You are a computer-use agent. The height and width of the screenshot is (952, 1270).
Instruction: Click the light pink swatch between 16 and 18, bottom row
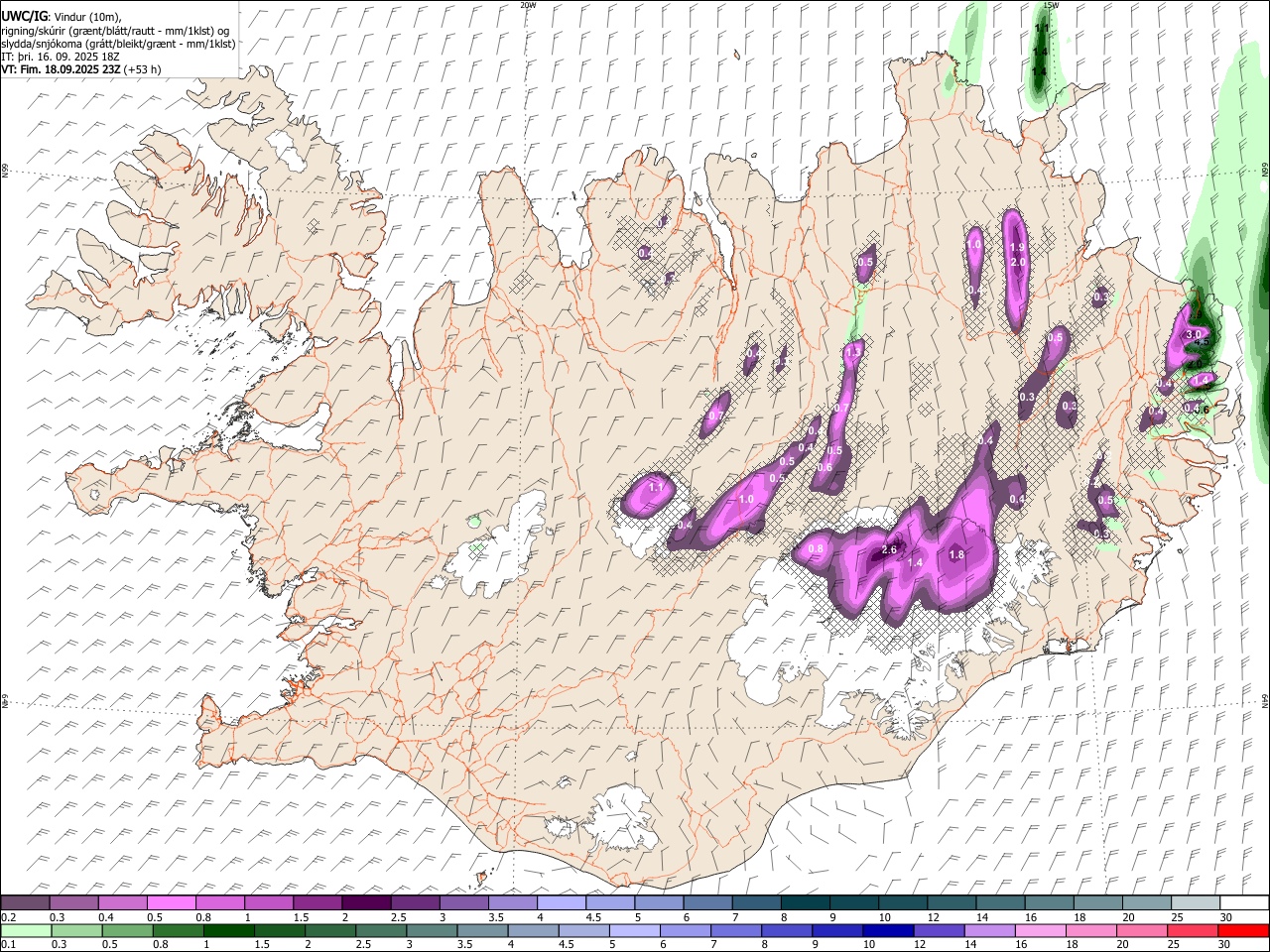click(1040, 930)
